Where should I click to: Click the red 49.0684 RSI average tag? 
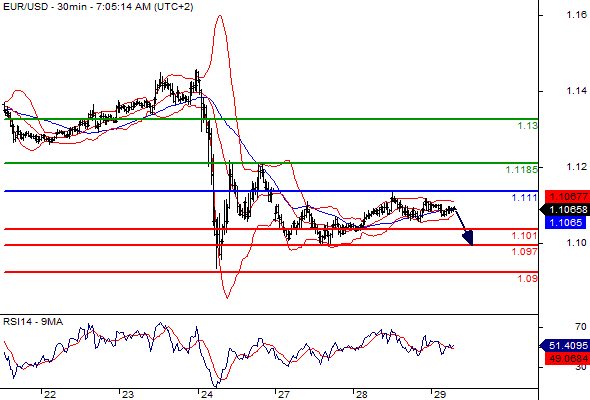pyautogui.click(x=567, y=359)
